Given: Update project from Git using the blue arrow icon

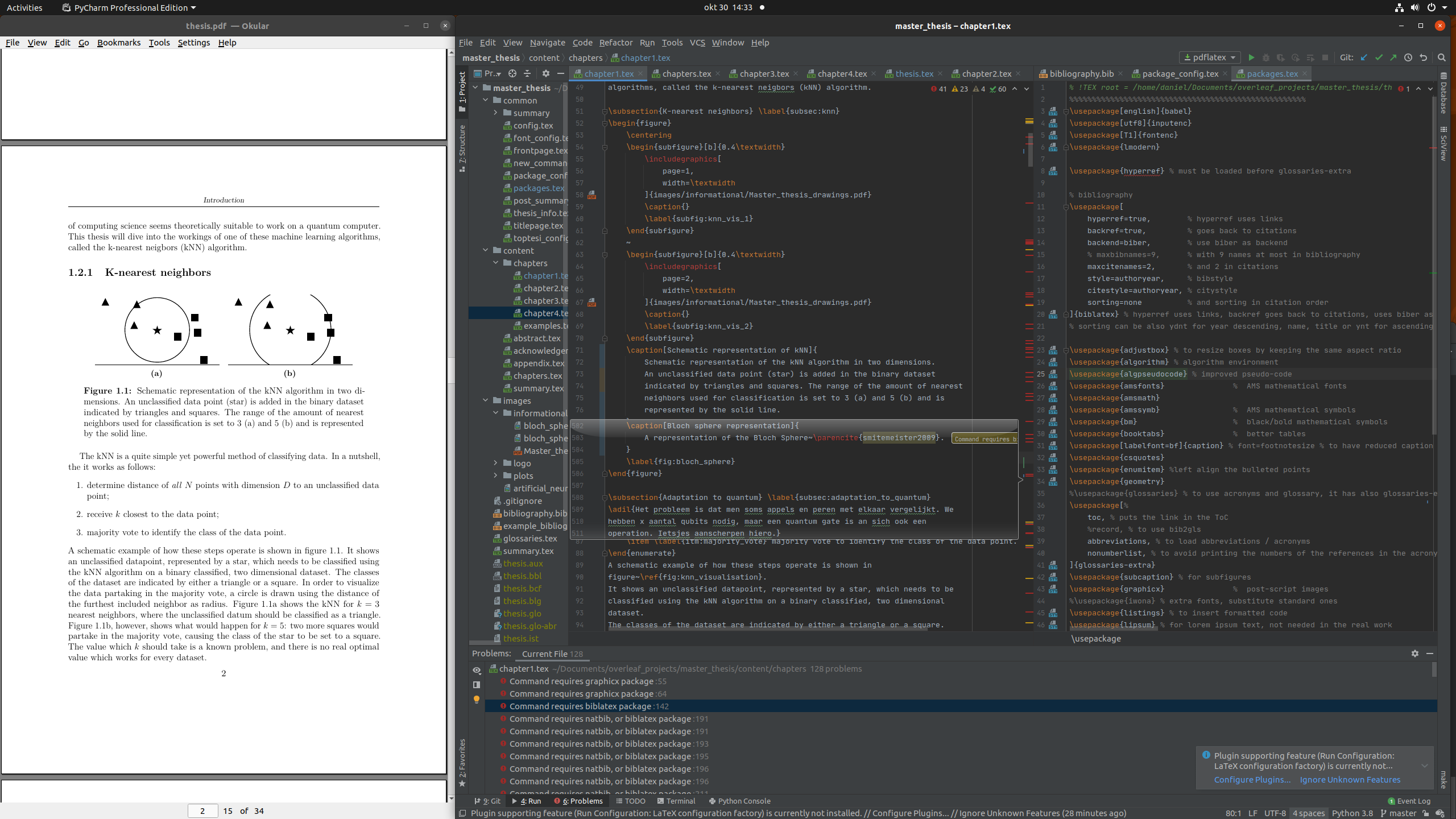Looking at the screenshot, I should pyautogui.click(x=1364, y=57).
